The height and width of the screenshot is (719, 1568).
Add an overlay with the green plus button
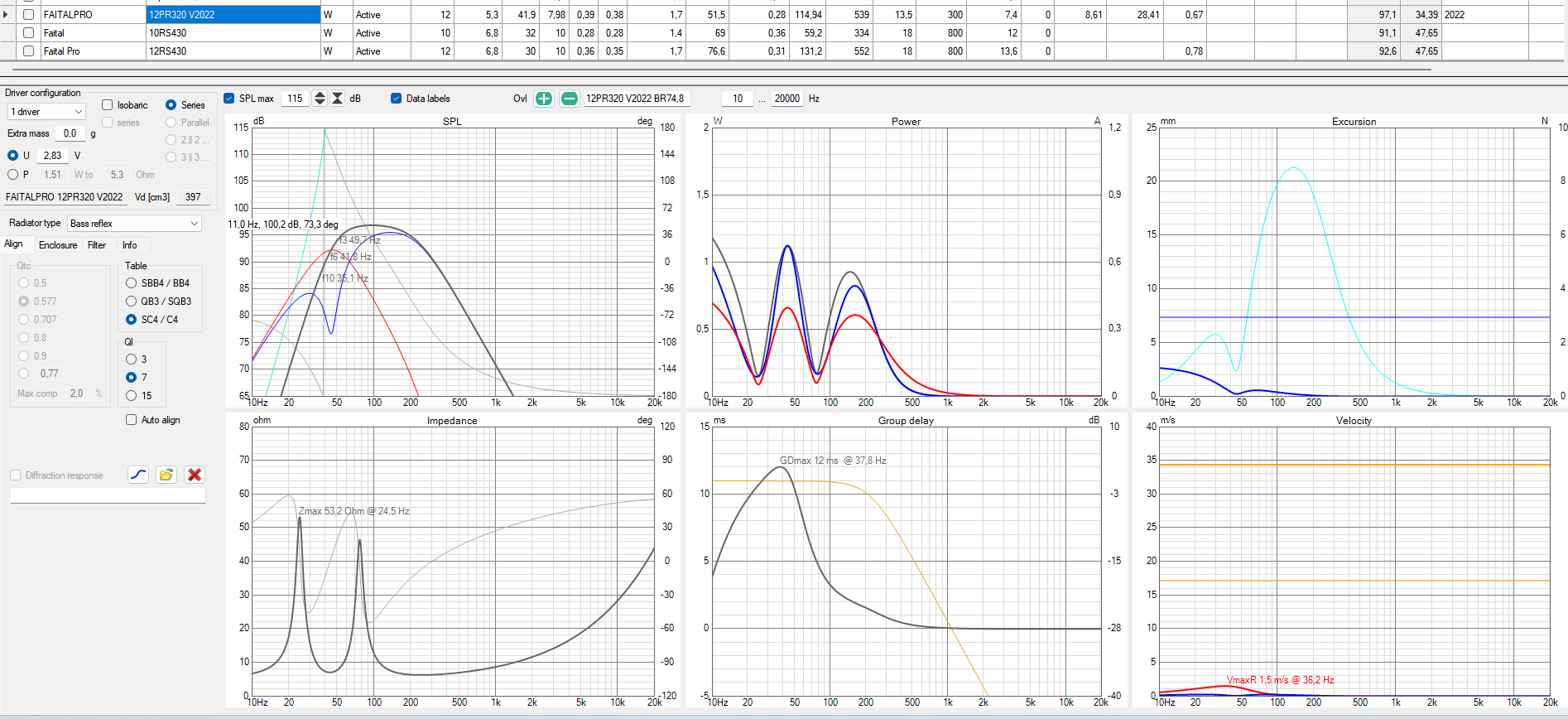(544, 99)
